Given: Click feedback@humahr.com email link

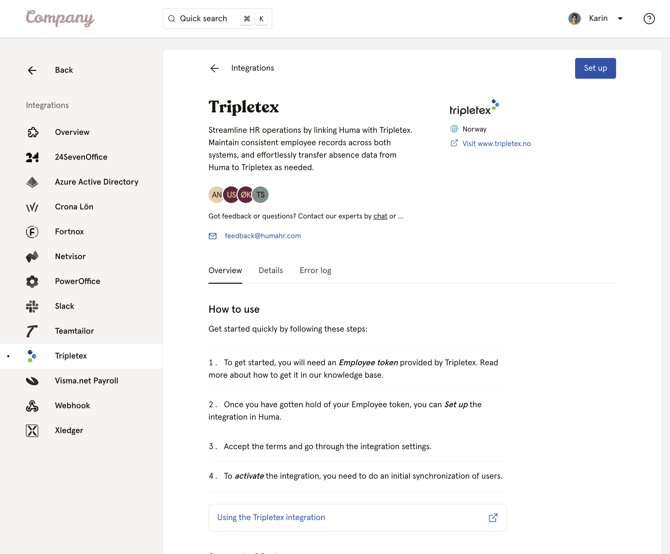Looking at the screenshot, I should point(263,236).
